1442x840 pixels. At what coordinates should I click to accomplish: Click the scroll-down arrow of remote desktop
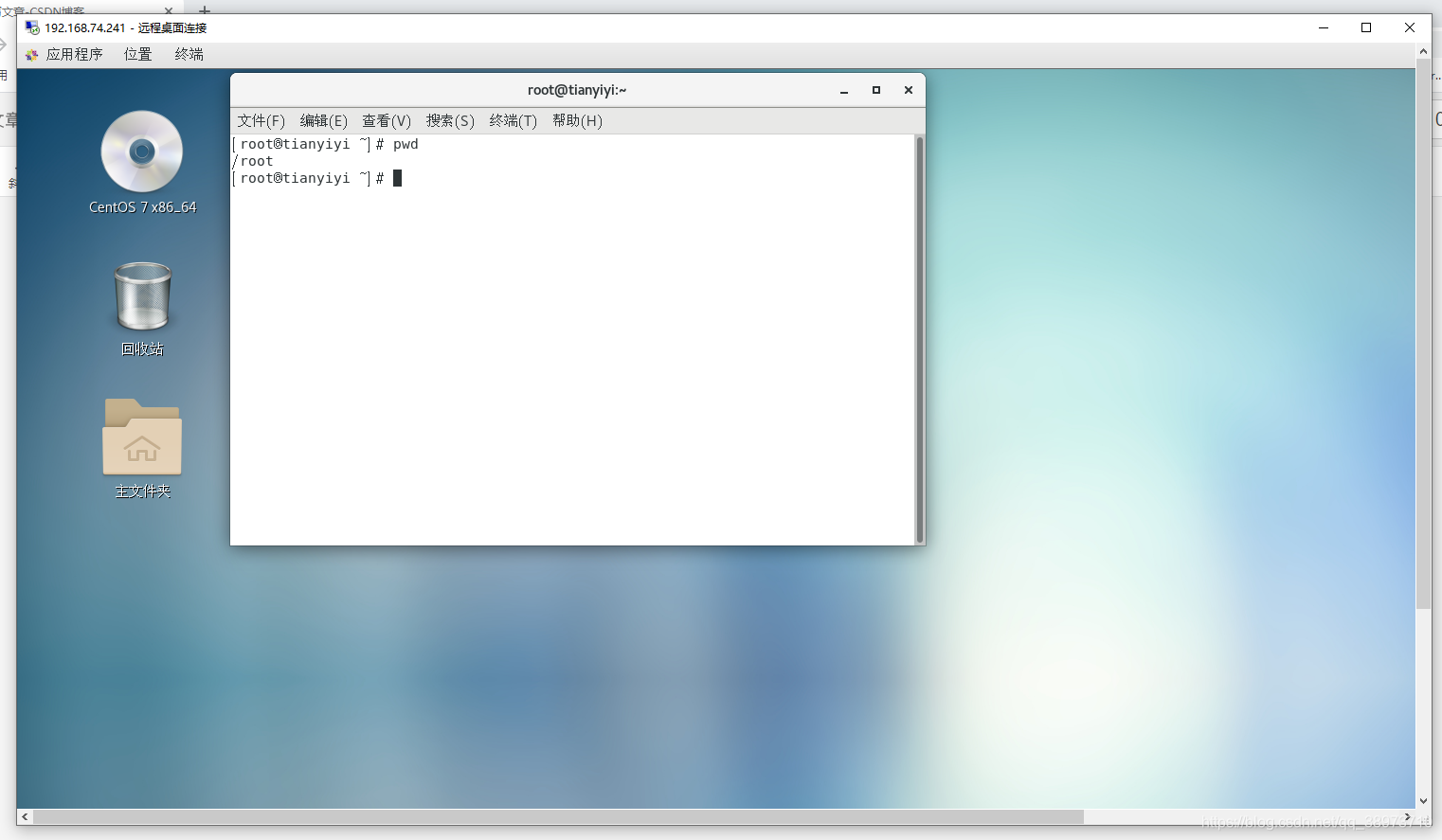tap(1423, 801)
